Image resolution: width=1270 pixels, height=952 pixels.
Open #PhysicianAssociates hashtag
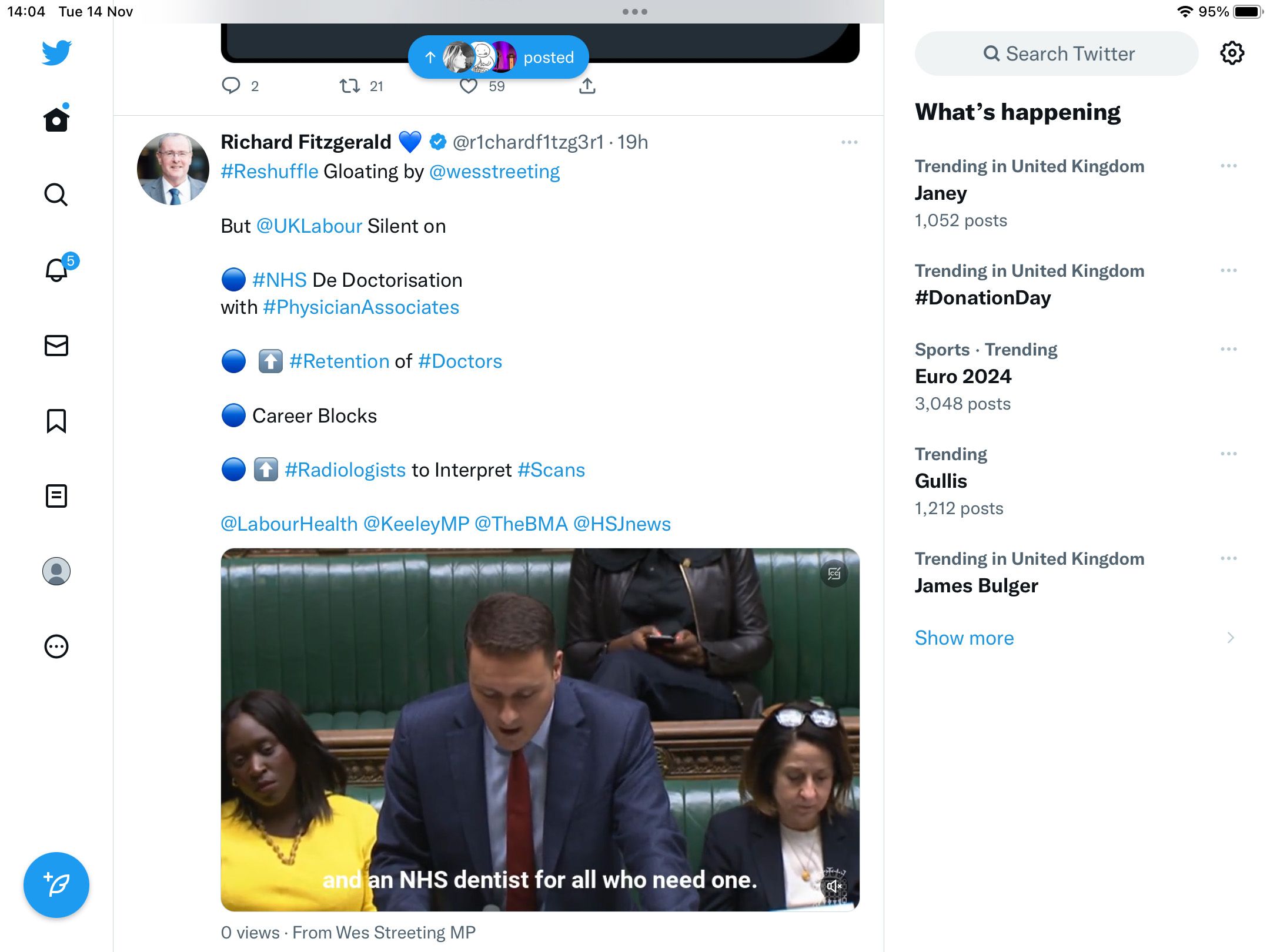click(361, 307)
